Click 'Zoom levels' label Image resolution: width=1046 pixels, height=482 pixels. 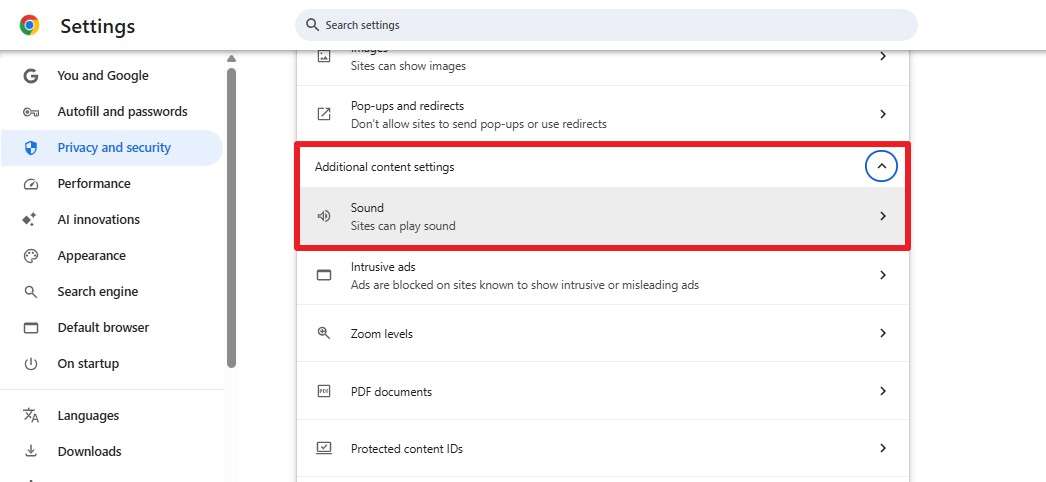point(382,333)
